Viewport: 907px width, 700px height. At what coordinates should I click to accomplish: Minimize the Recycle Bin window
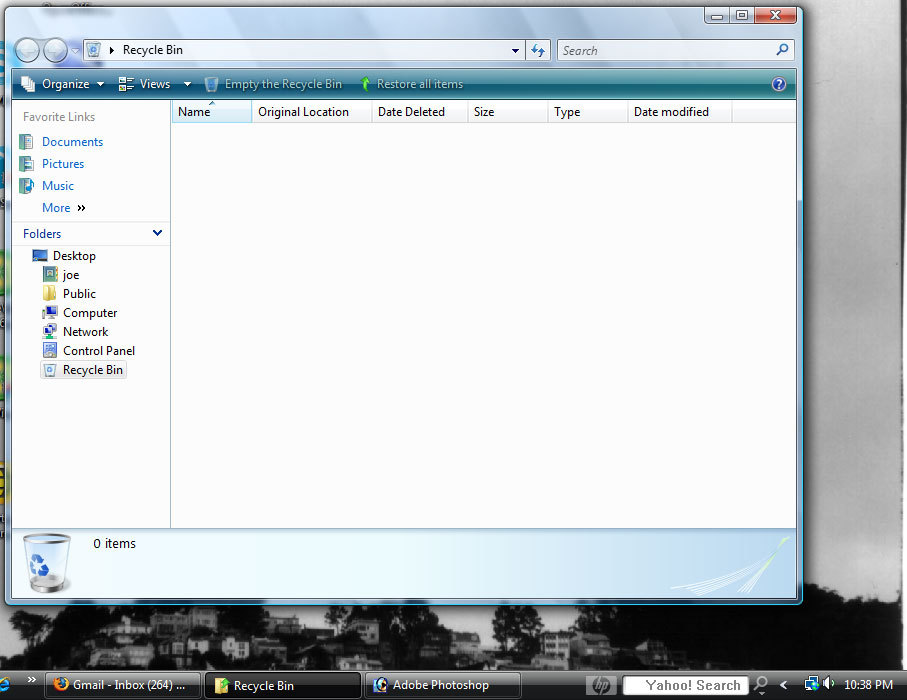point(717,16)
